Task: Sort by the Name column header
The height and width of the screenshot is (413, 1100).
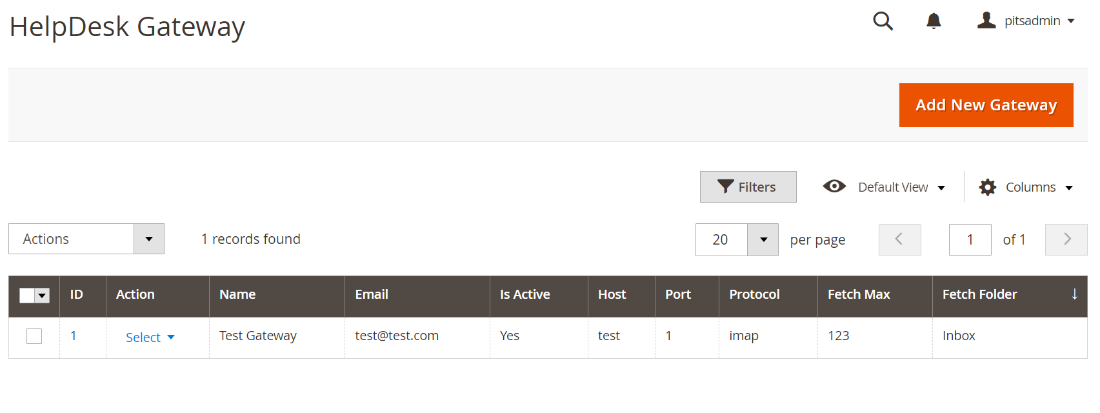Action: pos(238,294)
